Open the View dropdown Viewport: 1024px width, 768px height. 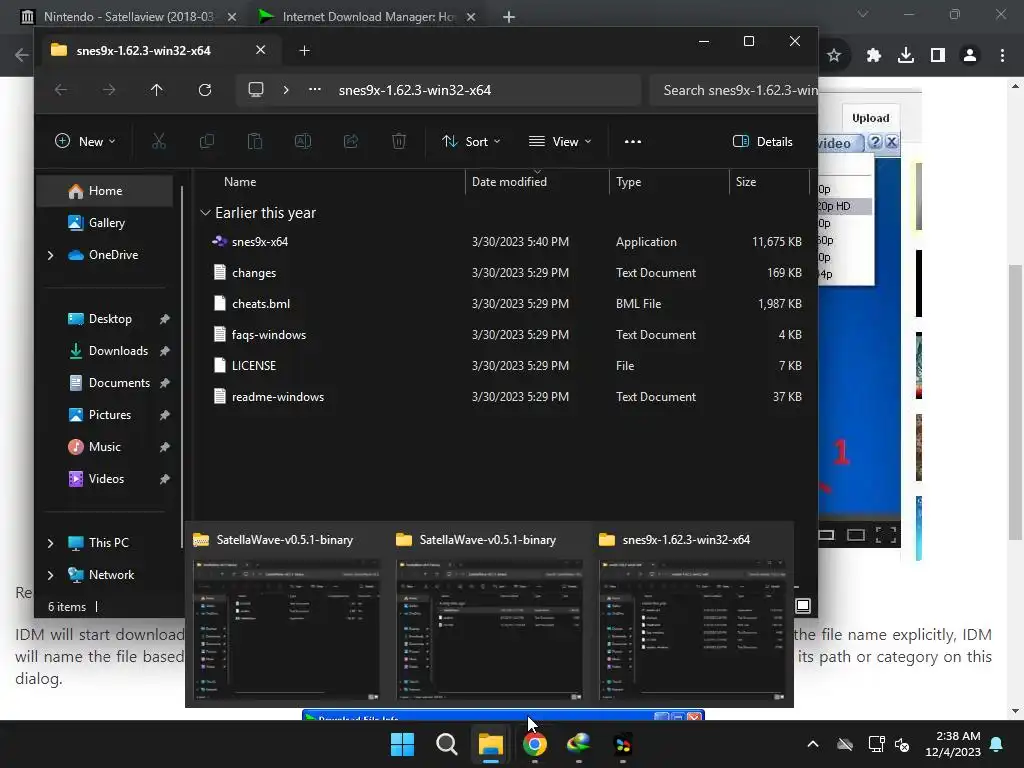click(560, 141)
